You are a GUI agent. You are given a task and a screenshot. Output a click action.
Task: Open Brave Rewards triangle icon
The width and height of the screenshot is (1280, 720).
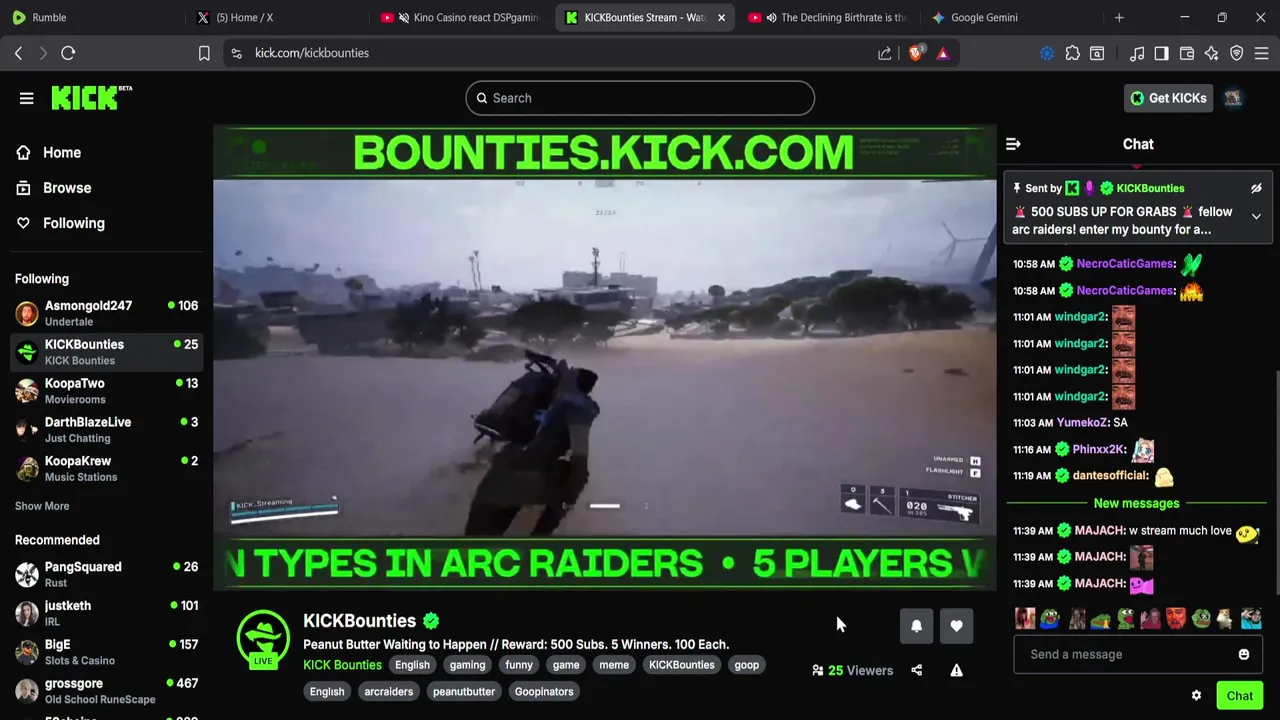tap(942, 53)
